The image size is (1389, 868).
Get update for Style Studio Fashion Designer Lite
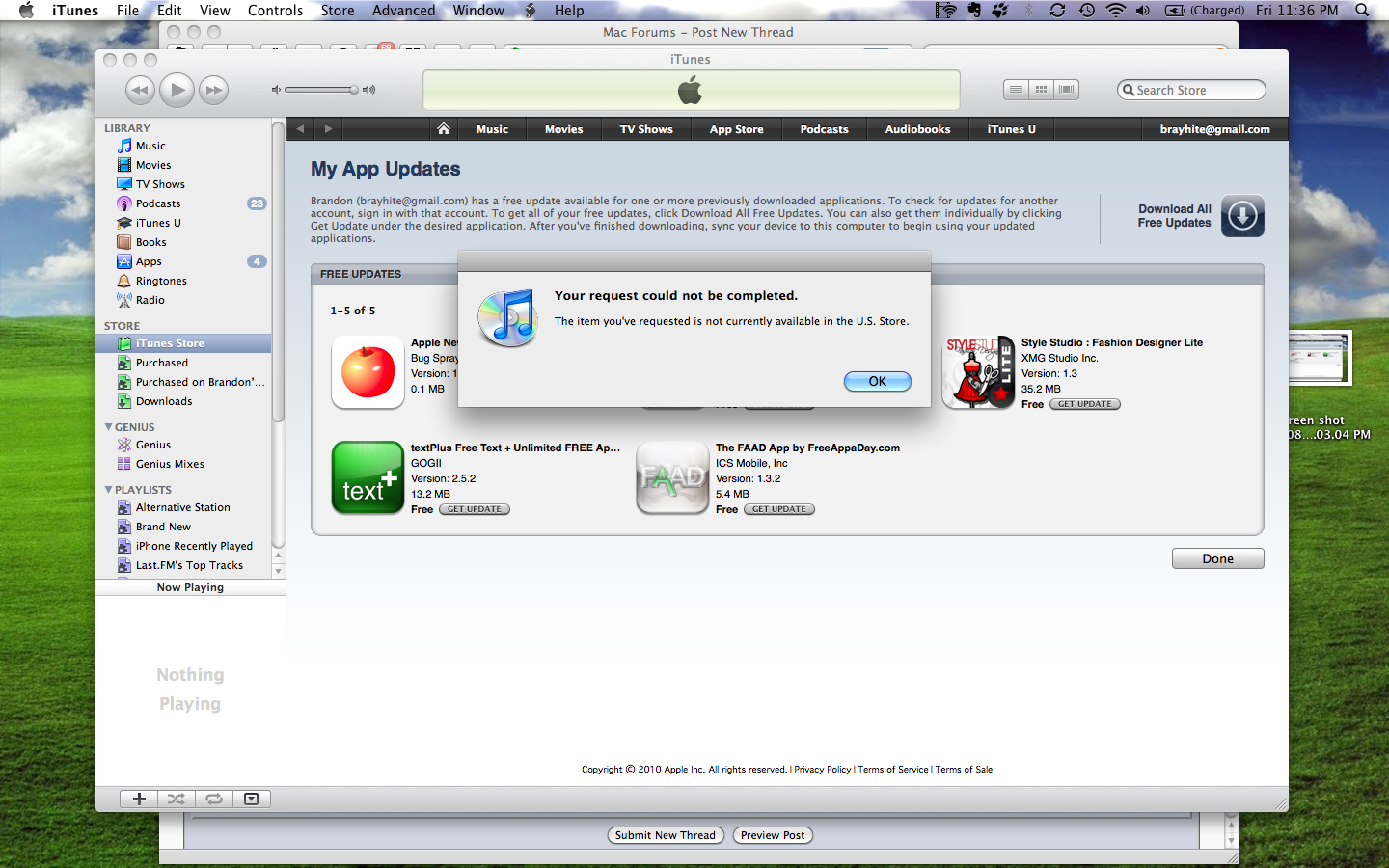pos(1085,404)
